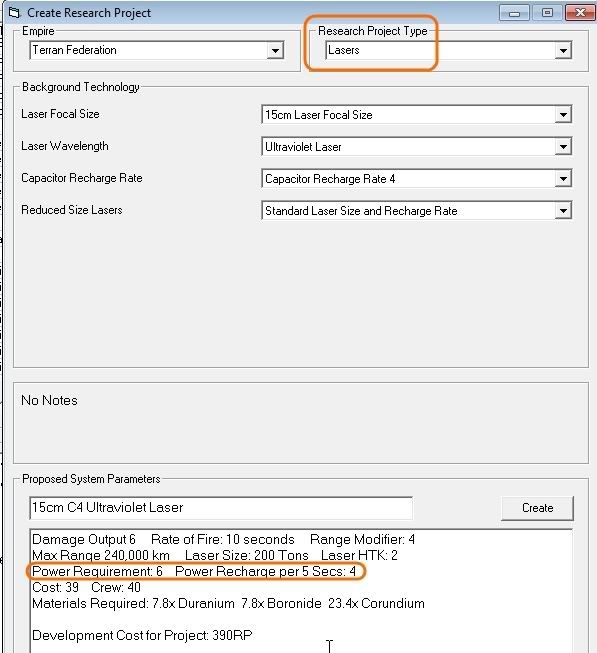Click the Lasers project type combo box

tap(449, 50)
